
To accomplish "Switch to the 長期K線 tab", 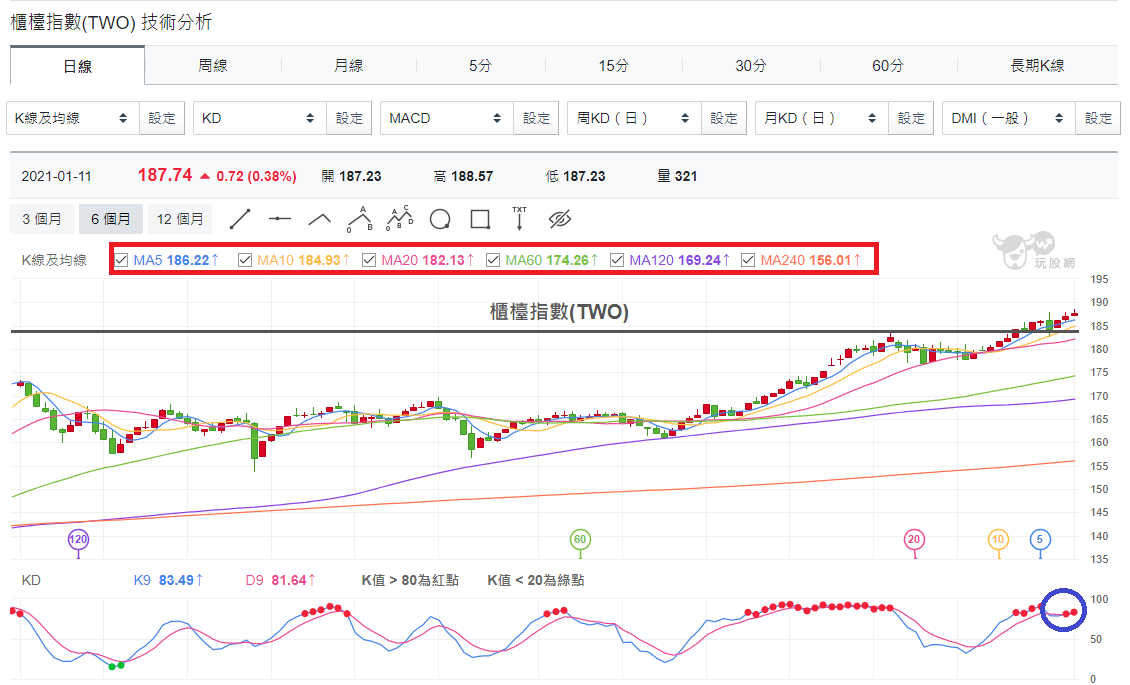I will coord(1037,66).
